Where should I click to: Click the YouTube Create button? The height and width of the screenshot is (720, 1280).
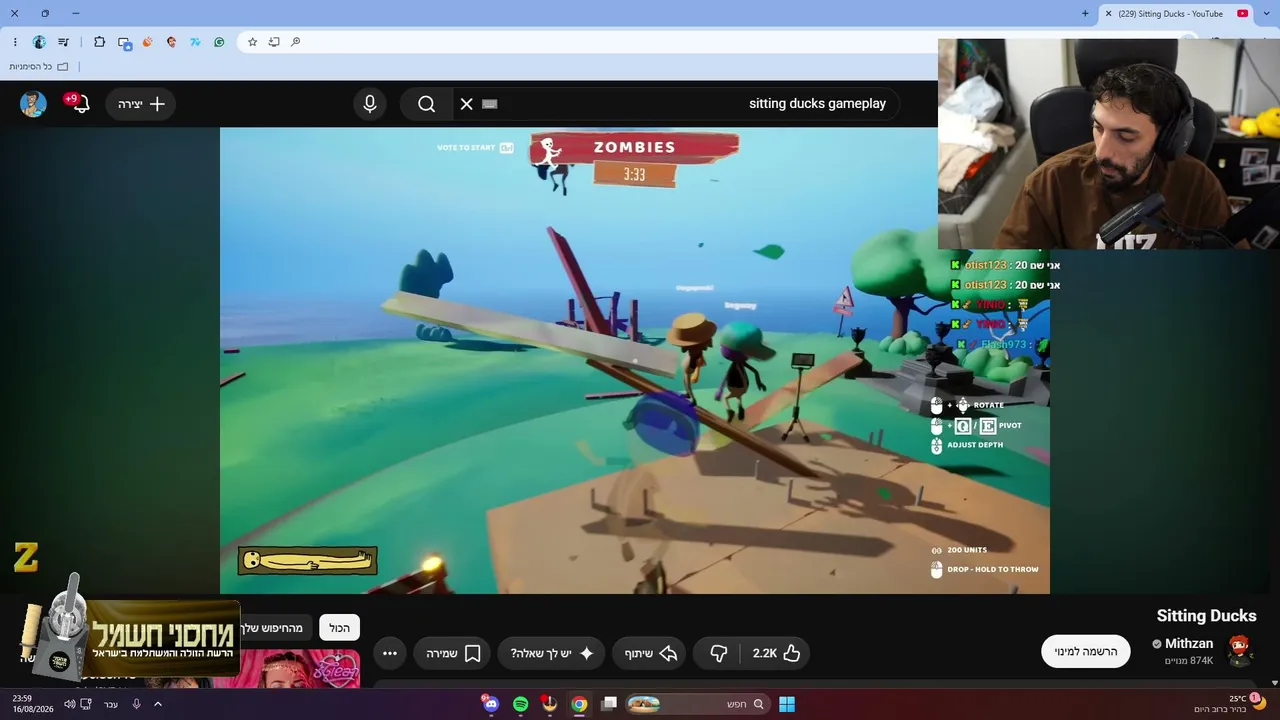(x=141, y=104)
